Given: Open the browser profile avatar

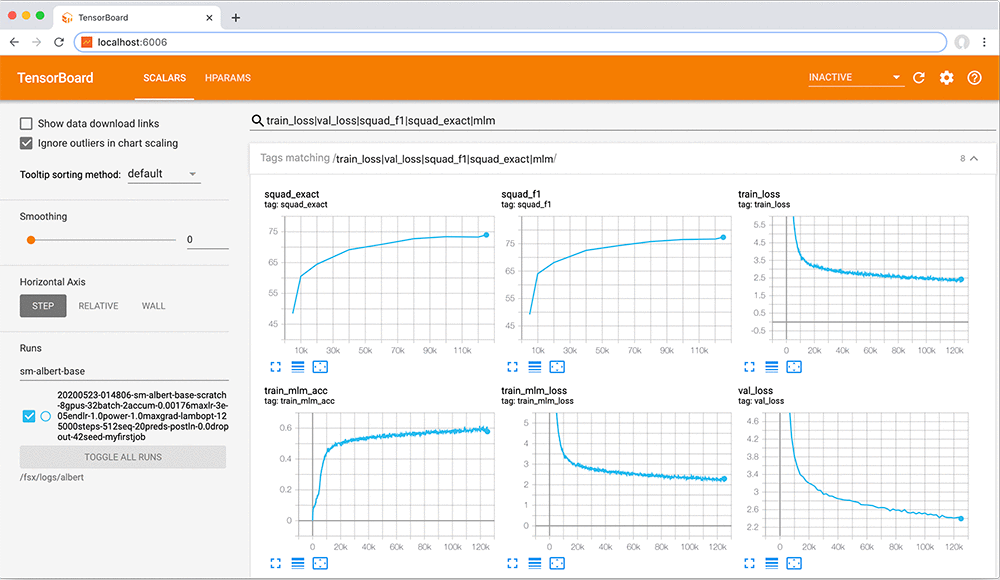Looking at the screenshot, I should point(962,42).
